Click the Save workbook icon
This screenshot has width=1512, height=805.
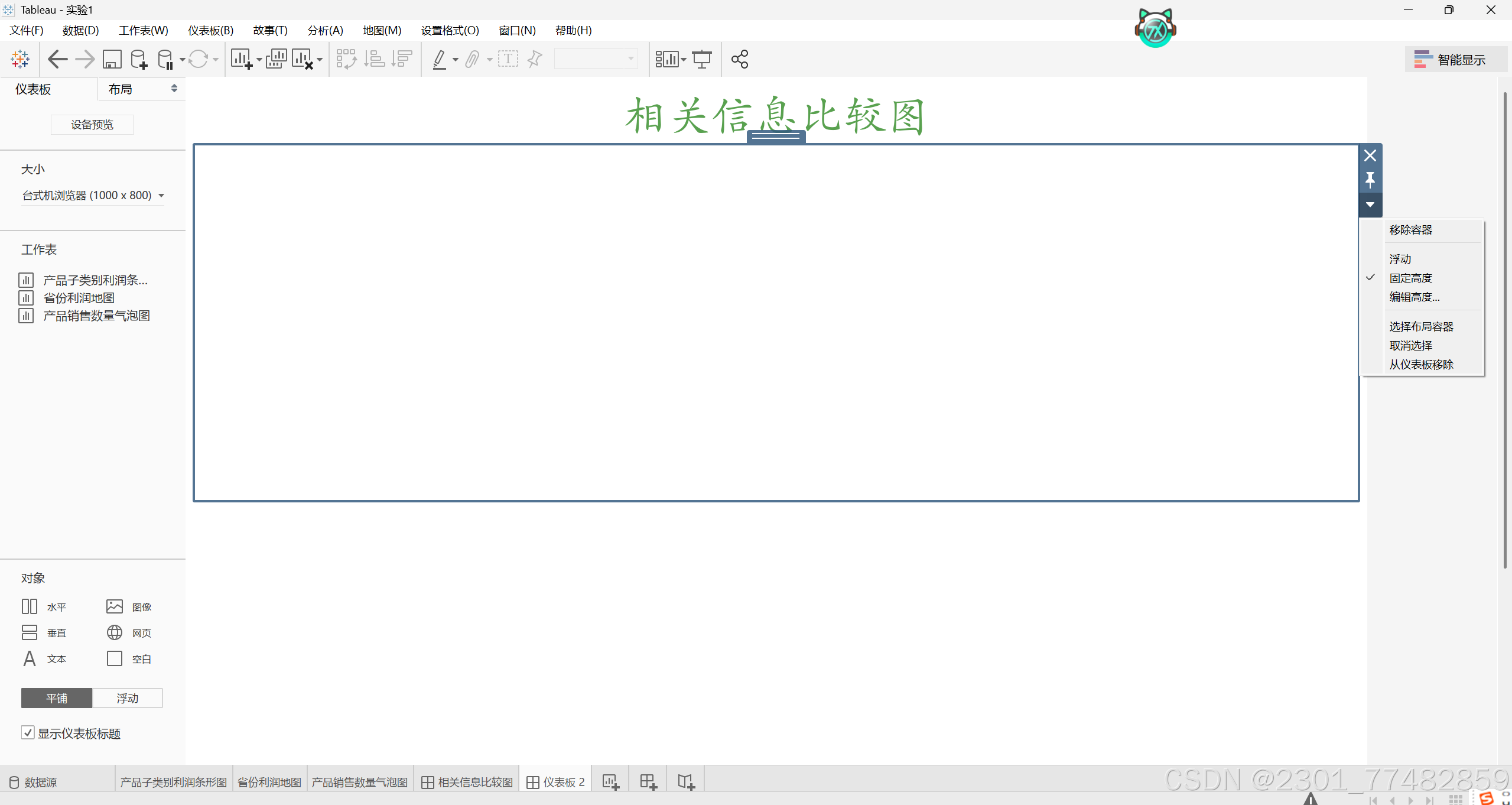pyautogui.click(x=112, y=59)
